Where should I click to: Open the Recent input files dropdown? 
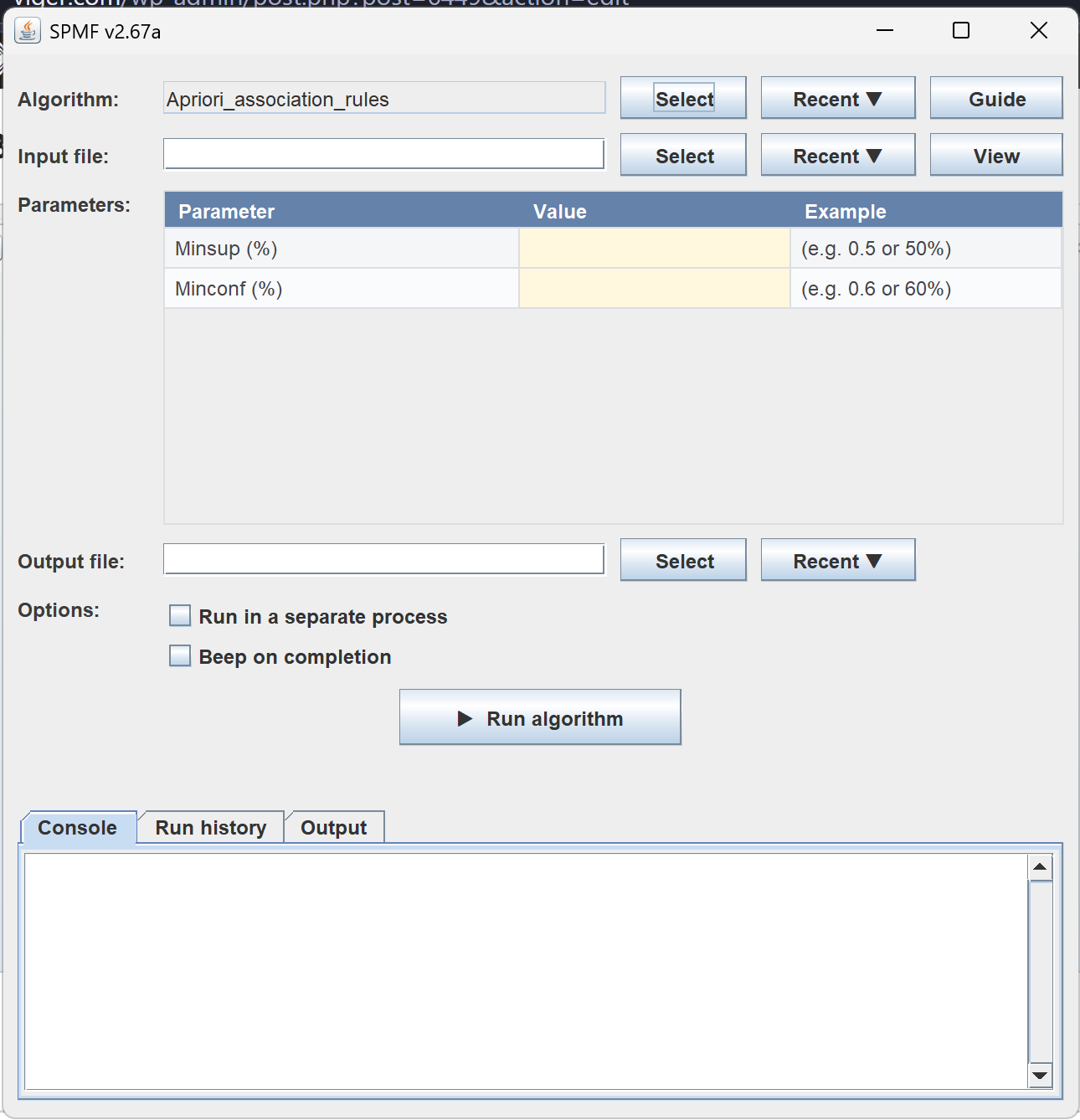838,155
